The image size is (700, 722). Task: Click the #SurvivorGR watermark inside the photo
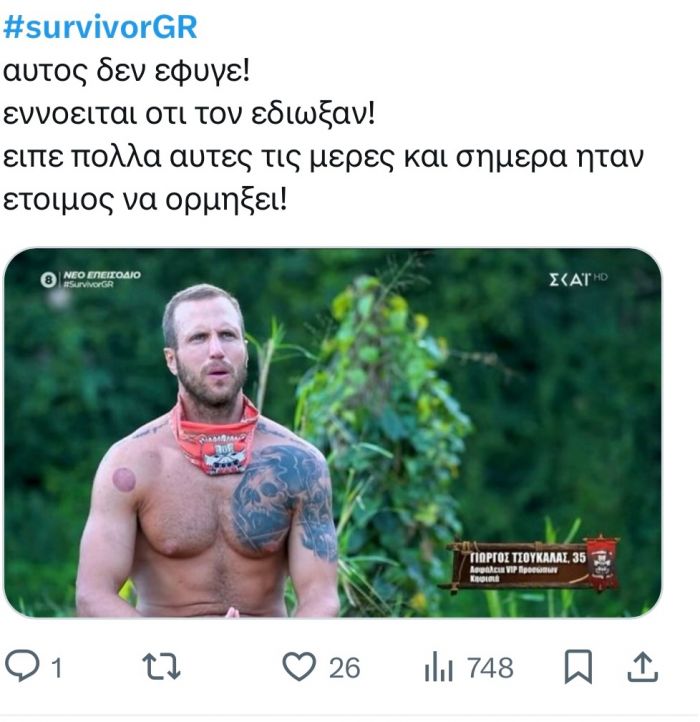point(88,284)
